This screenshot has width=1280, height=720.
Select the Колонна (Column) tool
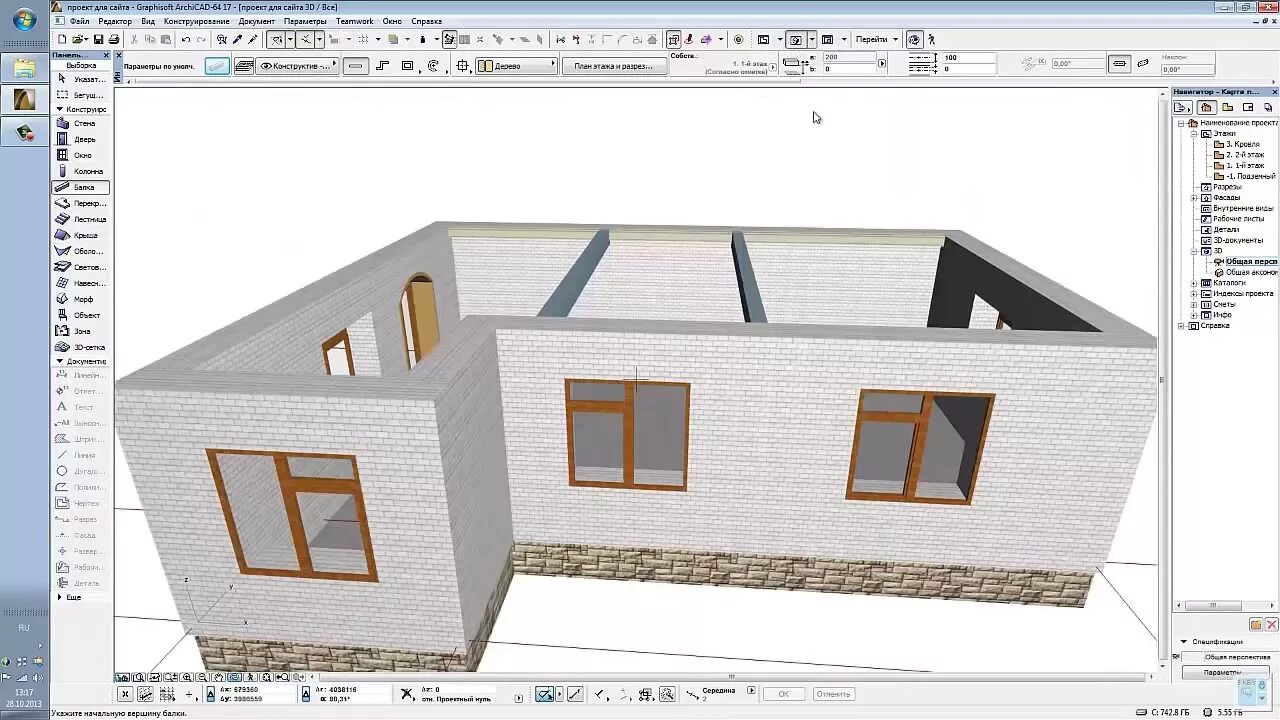coord(80,171)
